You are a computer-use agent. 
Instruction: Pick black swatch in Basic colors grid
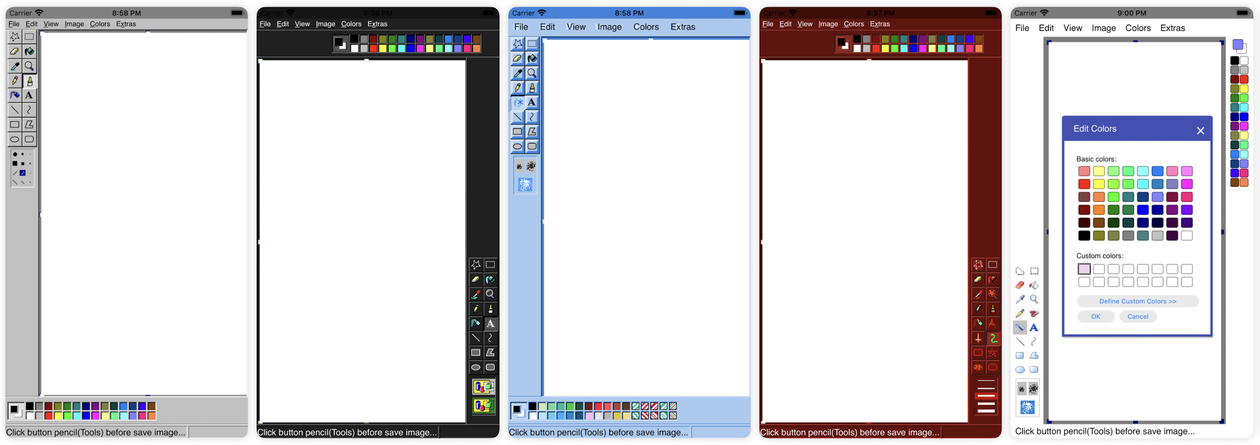tap(1084, 236)
